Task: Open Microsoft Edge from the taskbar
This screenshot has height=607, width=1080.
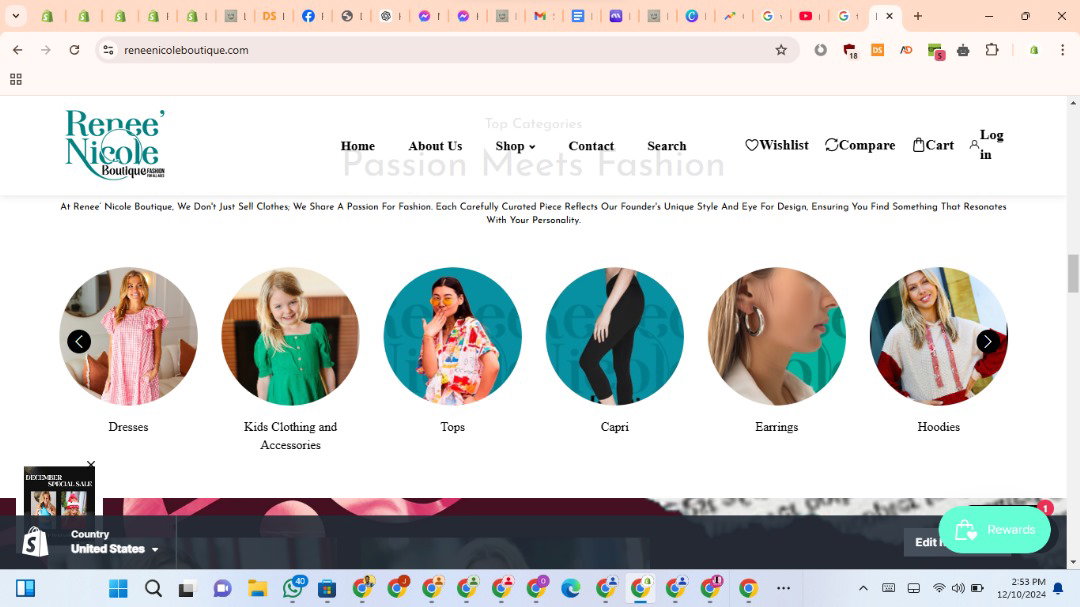Action: click(570, 588)
